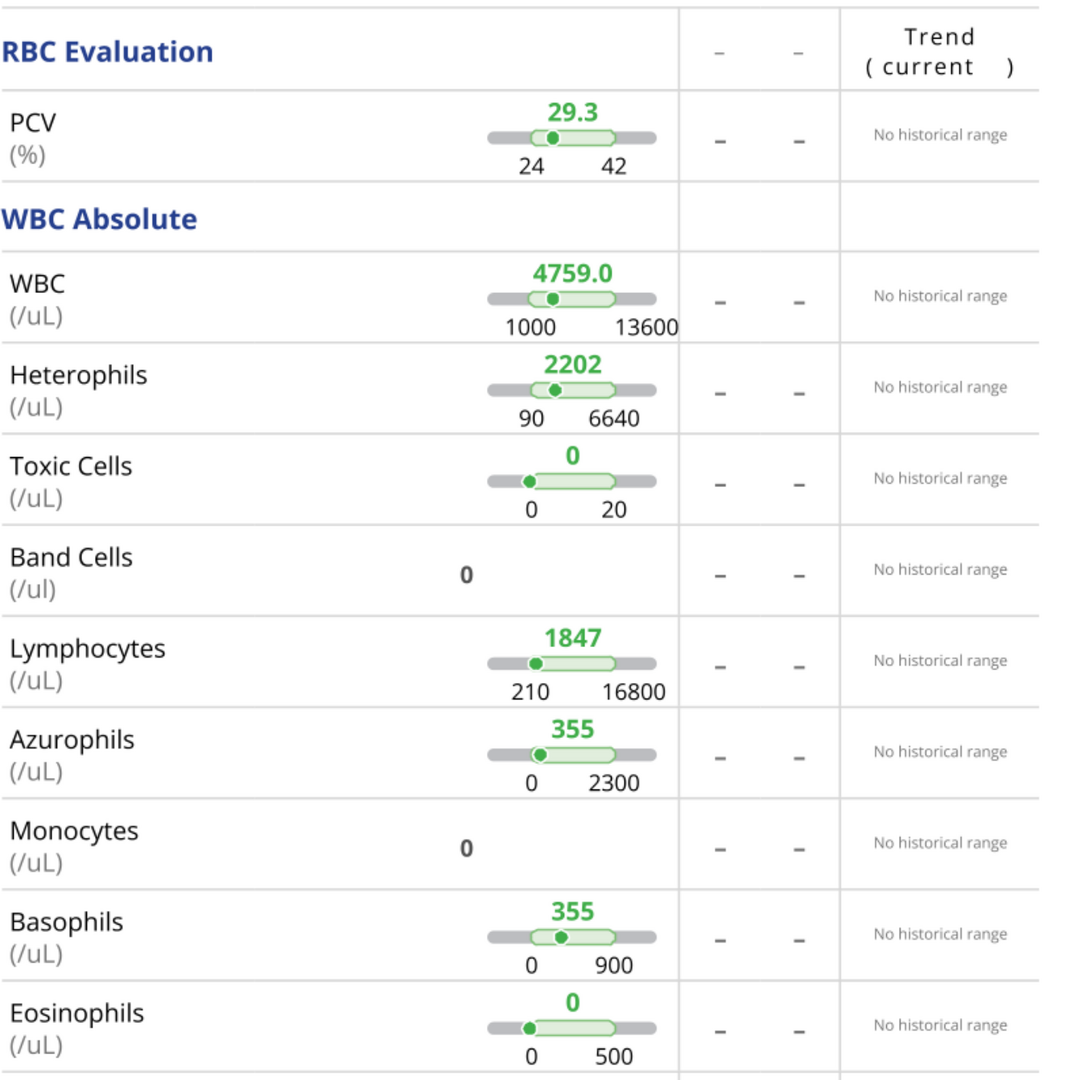Click No historical range in Eosinophils row
Image resolution: width=1068 pixels, height=1080 pixels.
click(x=940, y=1025)
